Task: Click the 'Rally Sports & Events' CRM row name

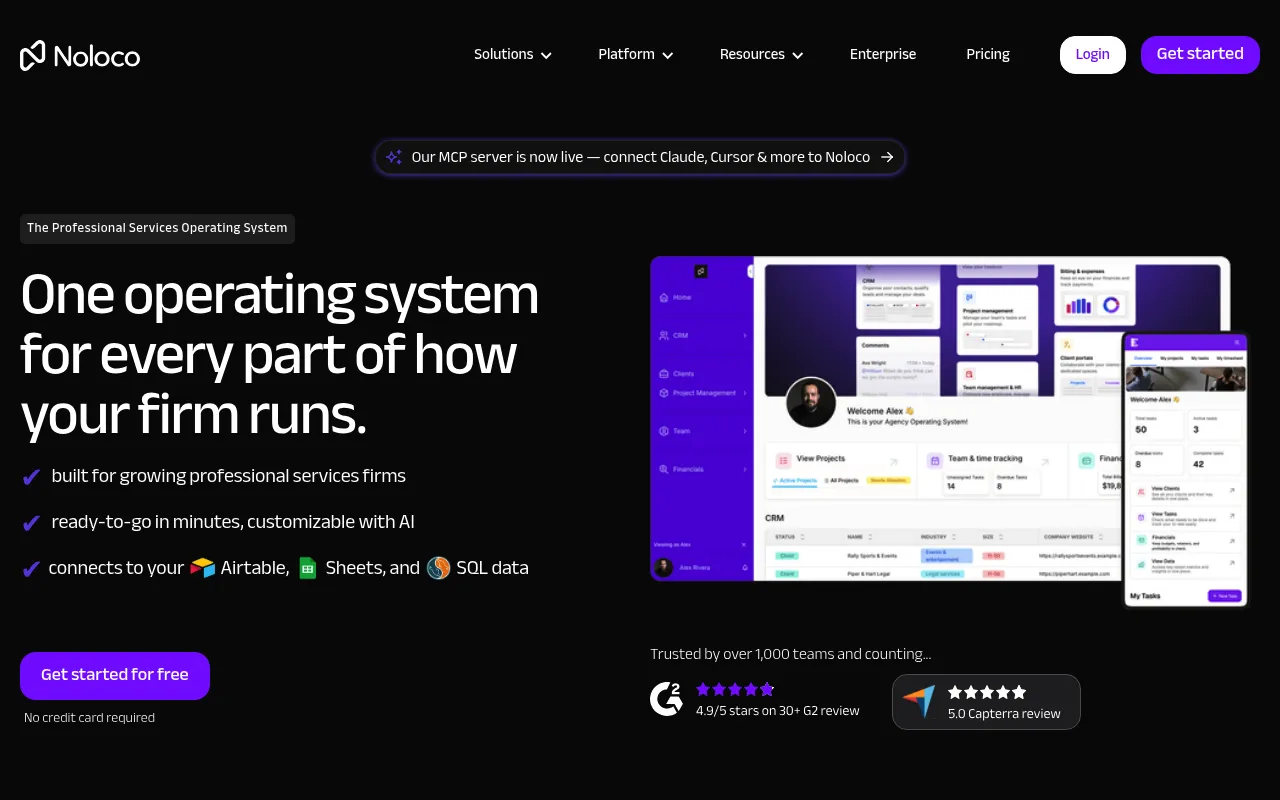Action: click(872, 555)
